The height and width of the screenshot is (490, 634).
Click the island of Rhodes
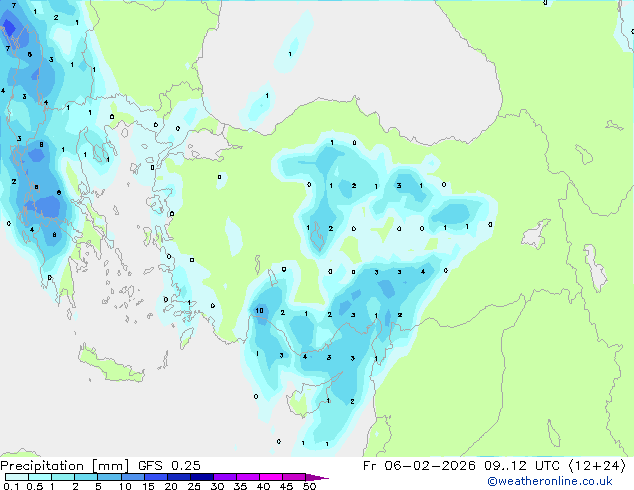186,337
